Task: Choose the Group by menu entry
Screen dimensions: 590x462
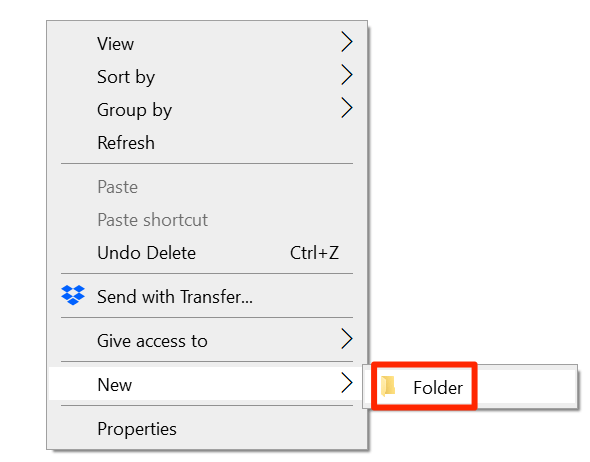Action: [207, 110]
